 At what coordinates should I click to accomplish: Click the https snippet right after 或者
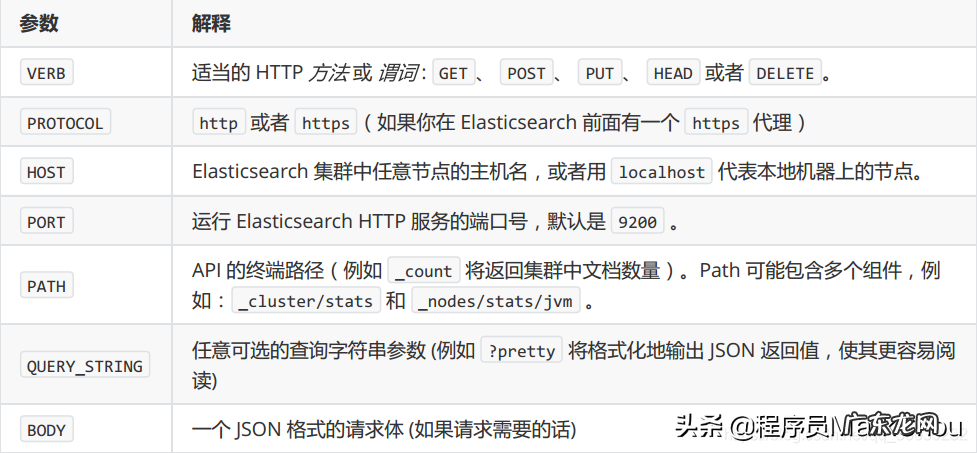(x=326, y=123)
